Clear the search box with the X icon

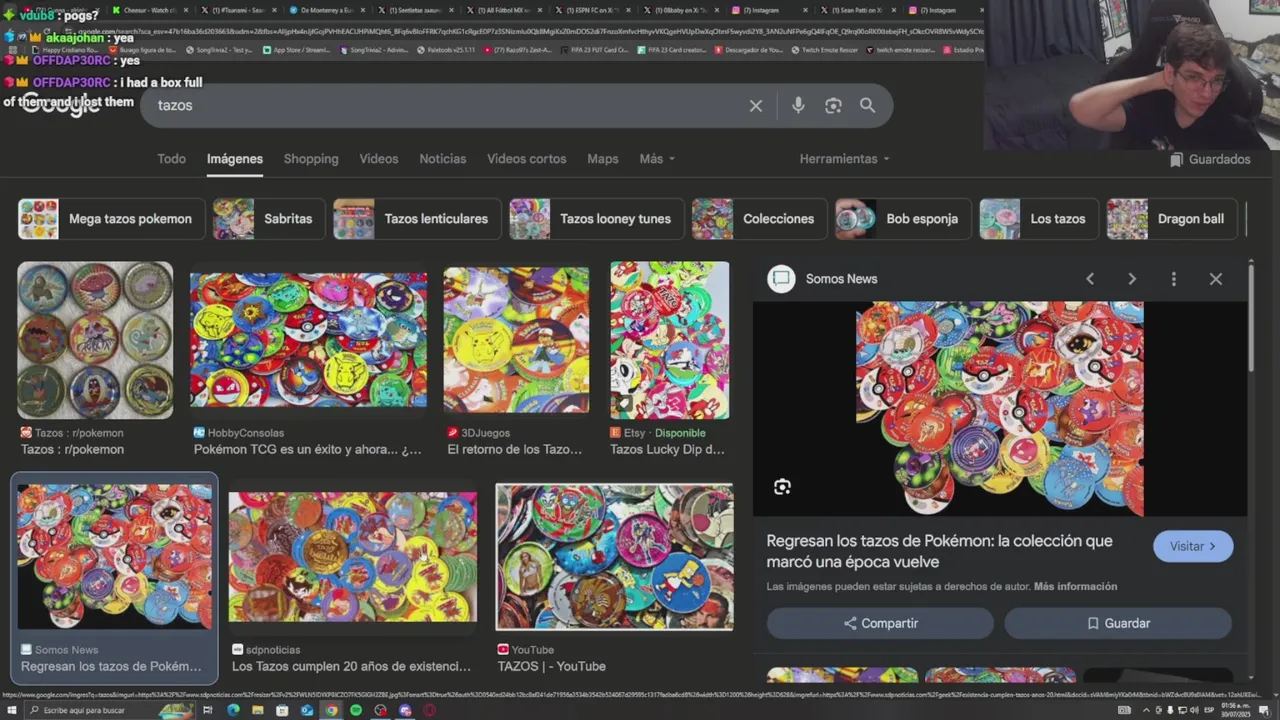[x=756, y=105]
